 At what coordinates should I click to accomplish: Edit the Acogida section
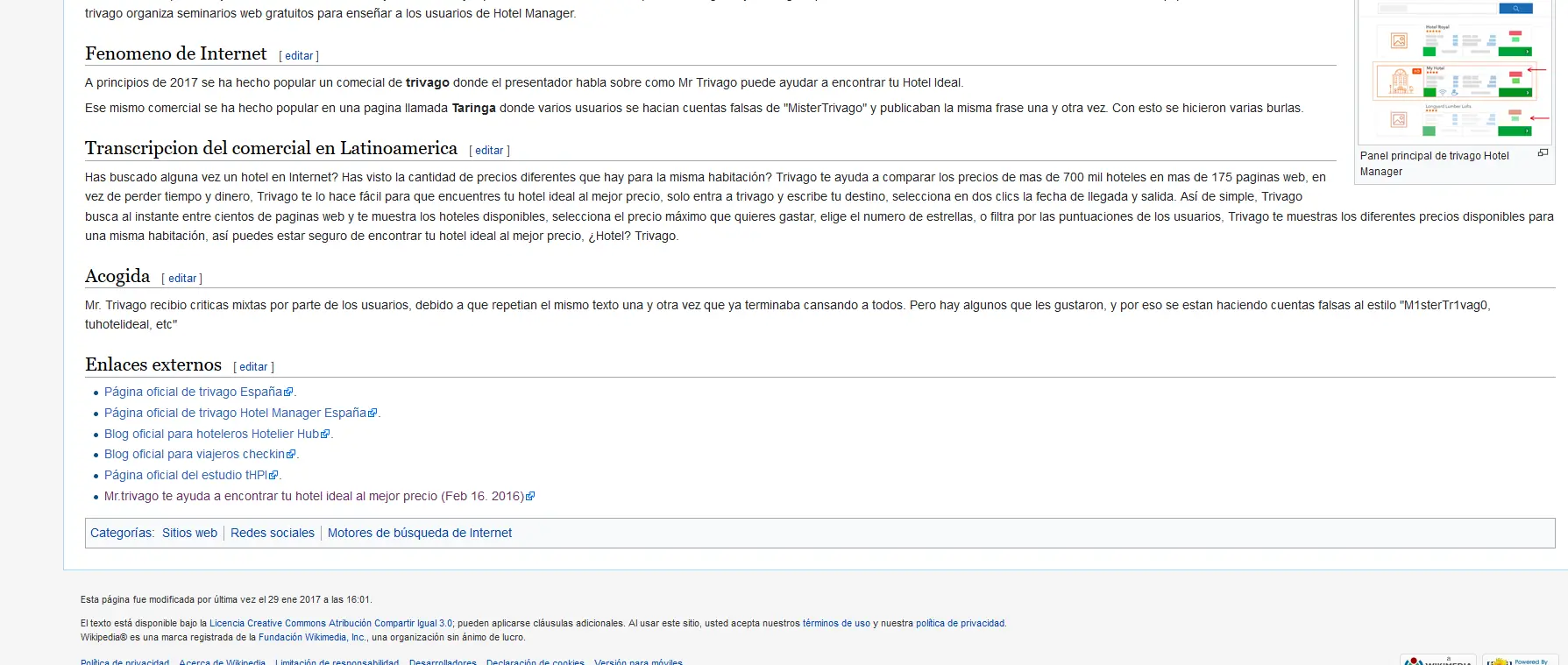(182, 279)
